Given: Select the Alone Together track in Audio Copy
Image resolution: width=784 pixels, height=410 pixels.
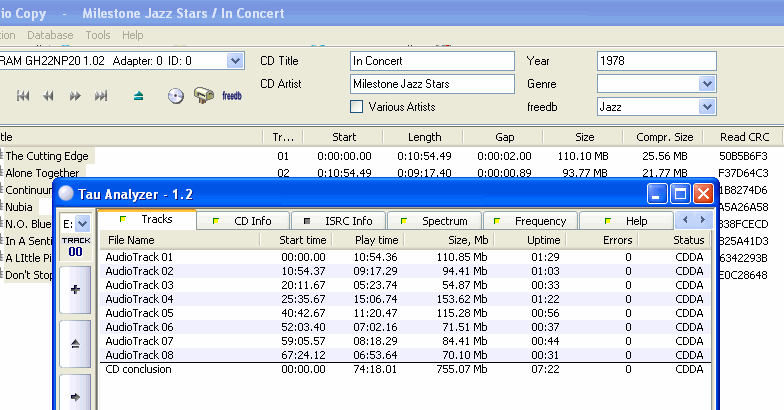Looking at the screenshot, I should pyautogui.click(x=42, y=173).
